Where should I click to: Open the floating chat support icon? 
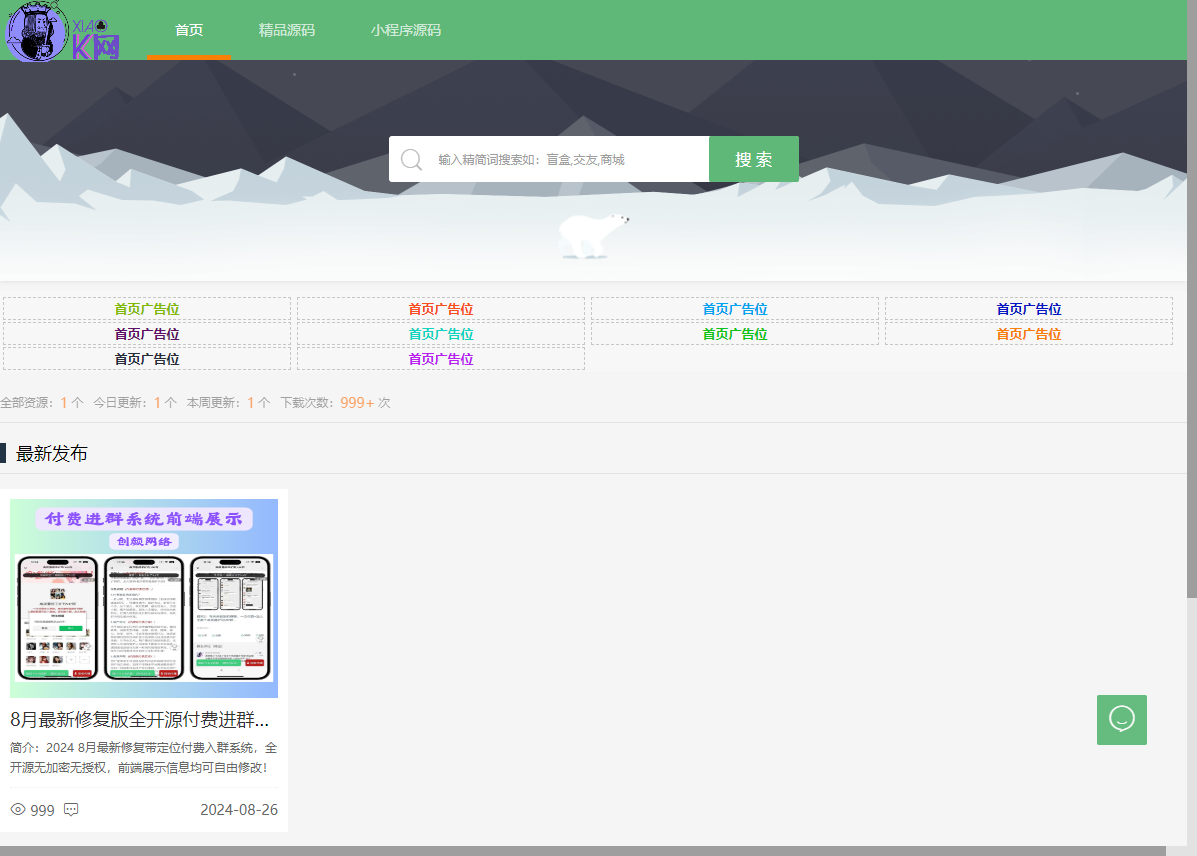1121,719
